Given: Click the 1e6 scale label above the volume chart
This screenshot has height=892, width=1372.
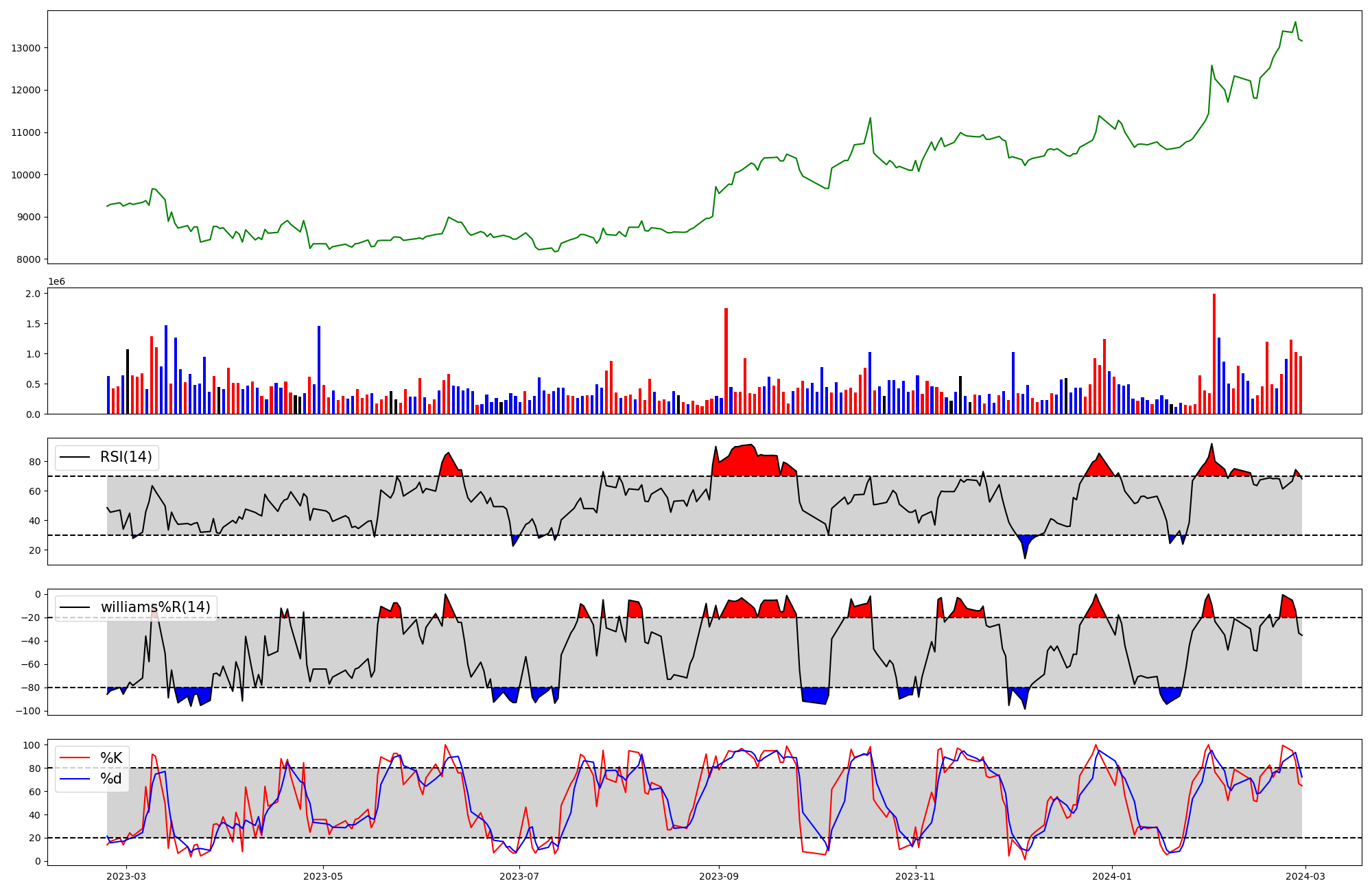Looking at the screenshot, I should (56, 282).
